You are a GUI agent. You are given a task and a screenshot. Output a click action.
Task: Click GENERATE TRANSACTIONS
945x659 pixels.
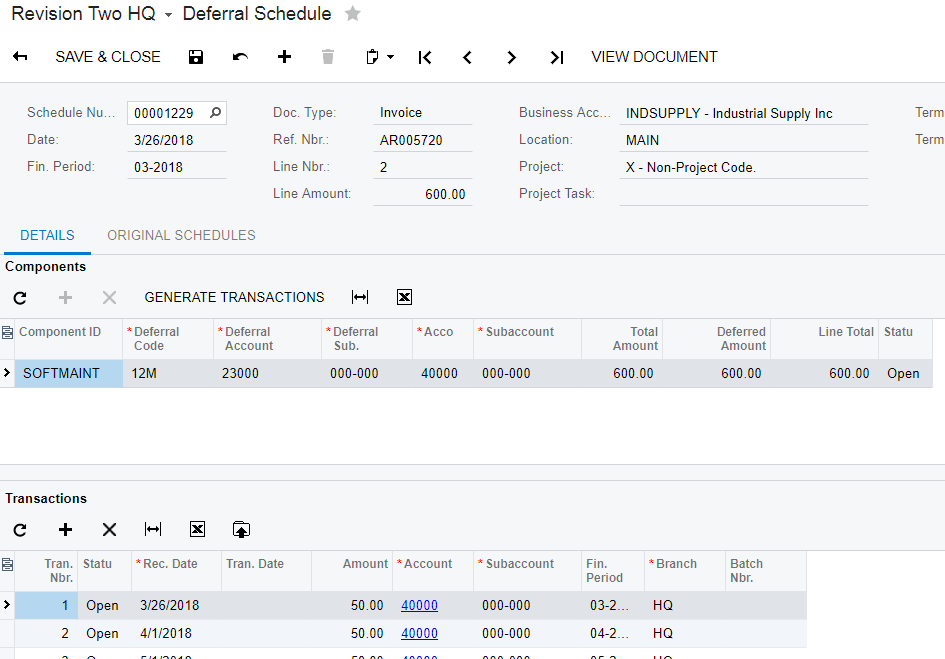(x=234, y=297)
